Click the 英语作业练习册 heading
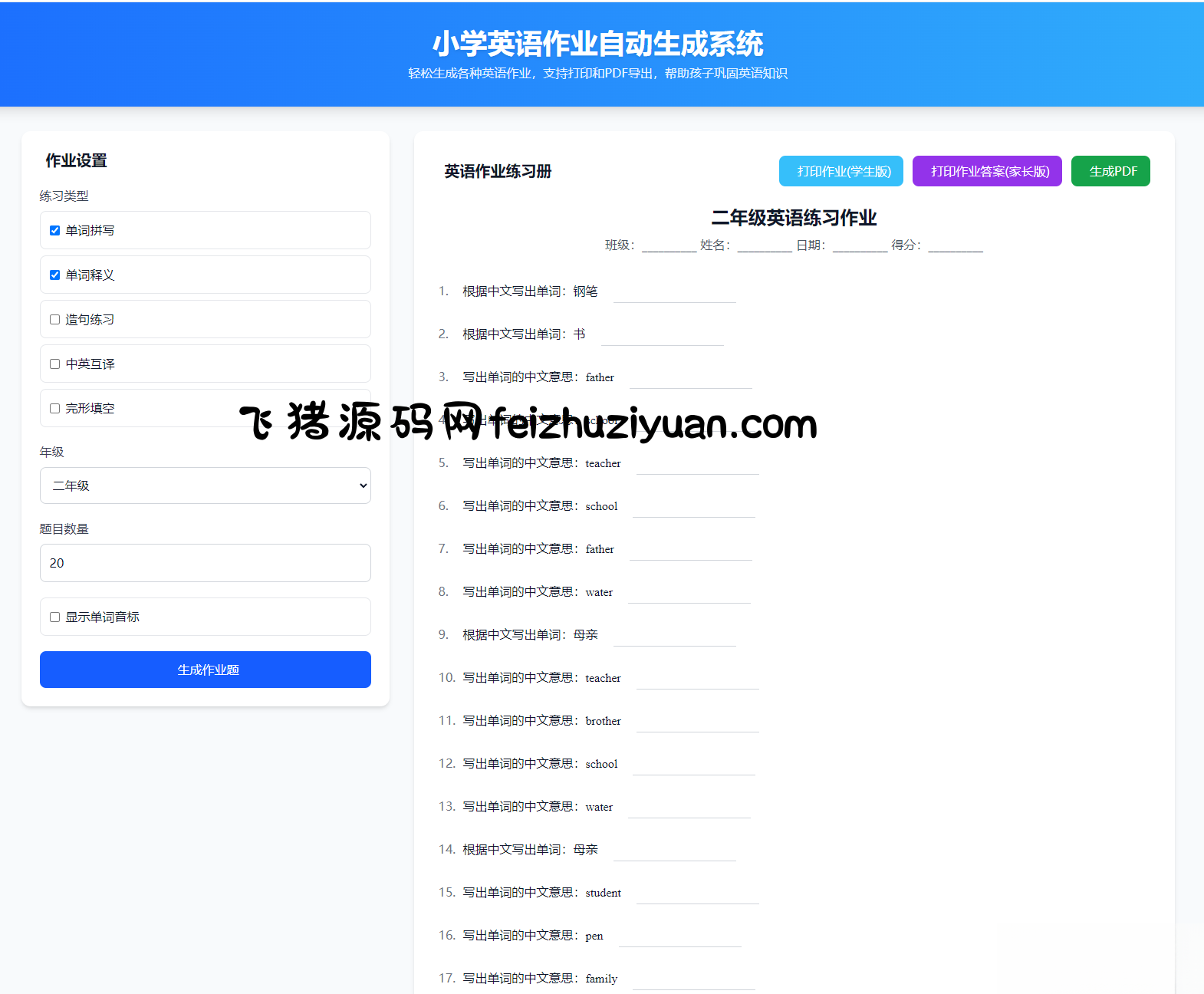1204x994 pixels. pyautogui.click(x=498, y=171)
